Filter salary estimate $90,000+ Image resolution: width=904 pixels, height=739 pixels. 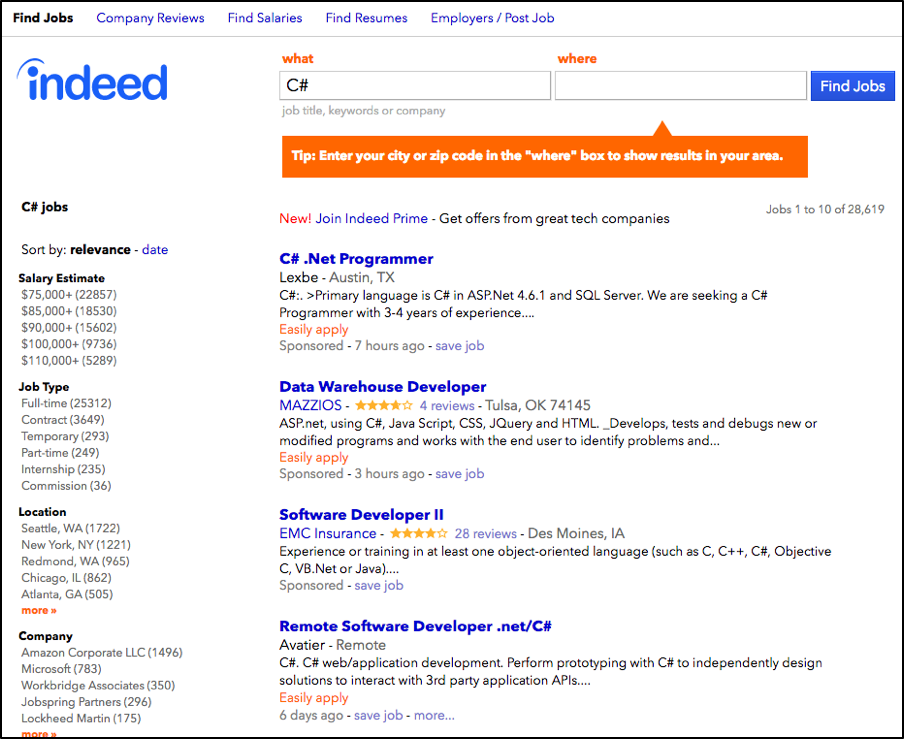point(69,327)
